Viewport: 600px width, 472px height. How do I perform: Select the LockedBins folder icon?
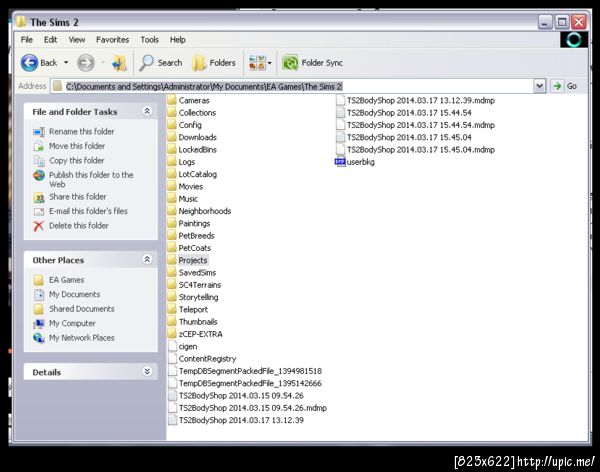pyautogui.click(x=172, y=149)
